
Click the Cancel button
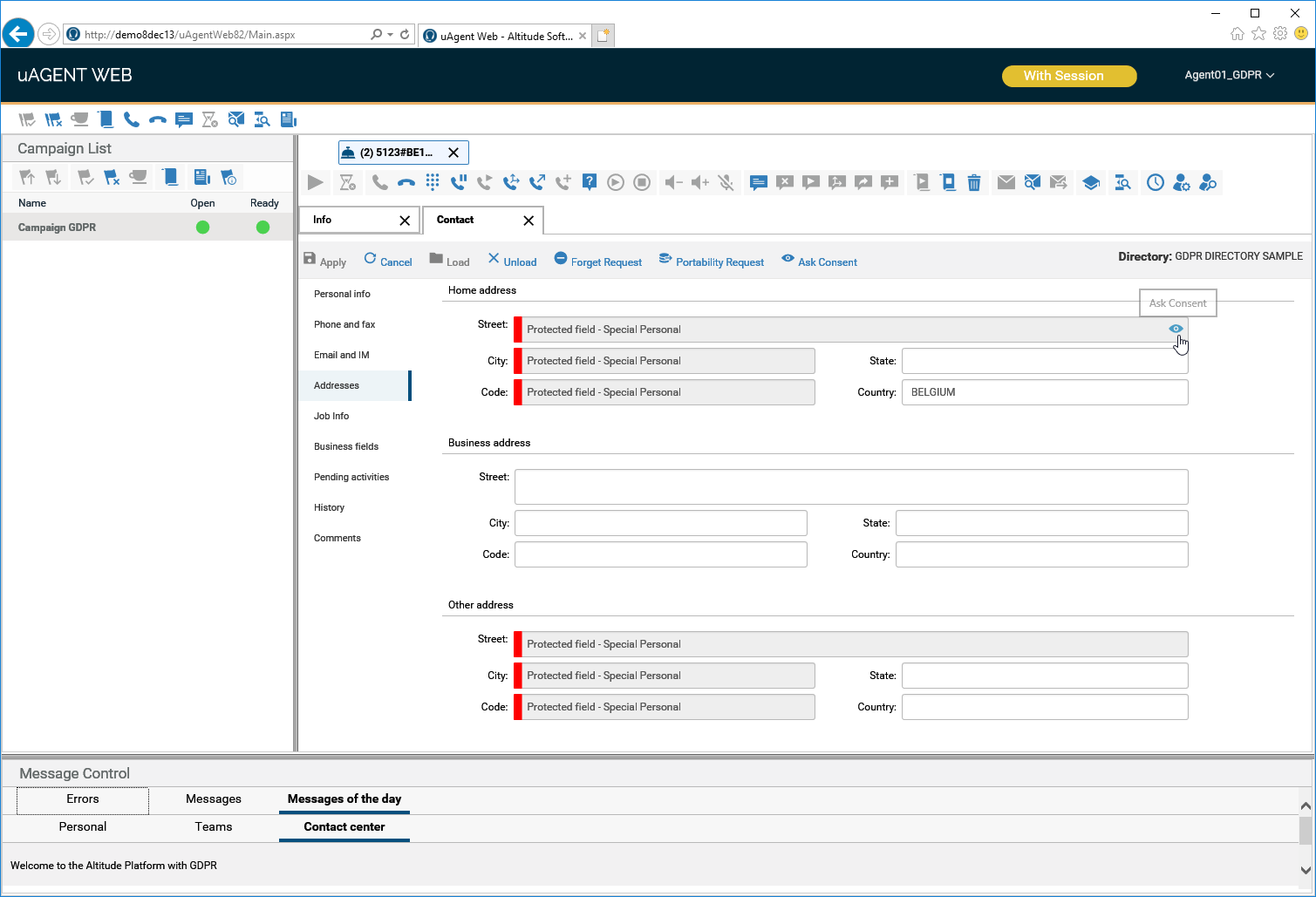[388, 261]
